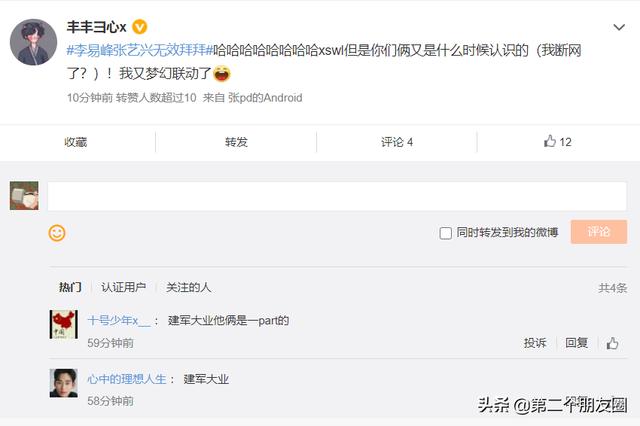Viewport: 640px width, 426px height.
Task: Click 转发 to repost
Action: [x=236, y=142]
